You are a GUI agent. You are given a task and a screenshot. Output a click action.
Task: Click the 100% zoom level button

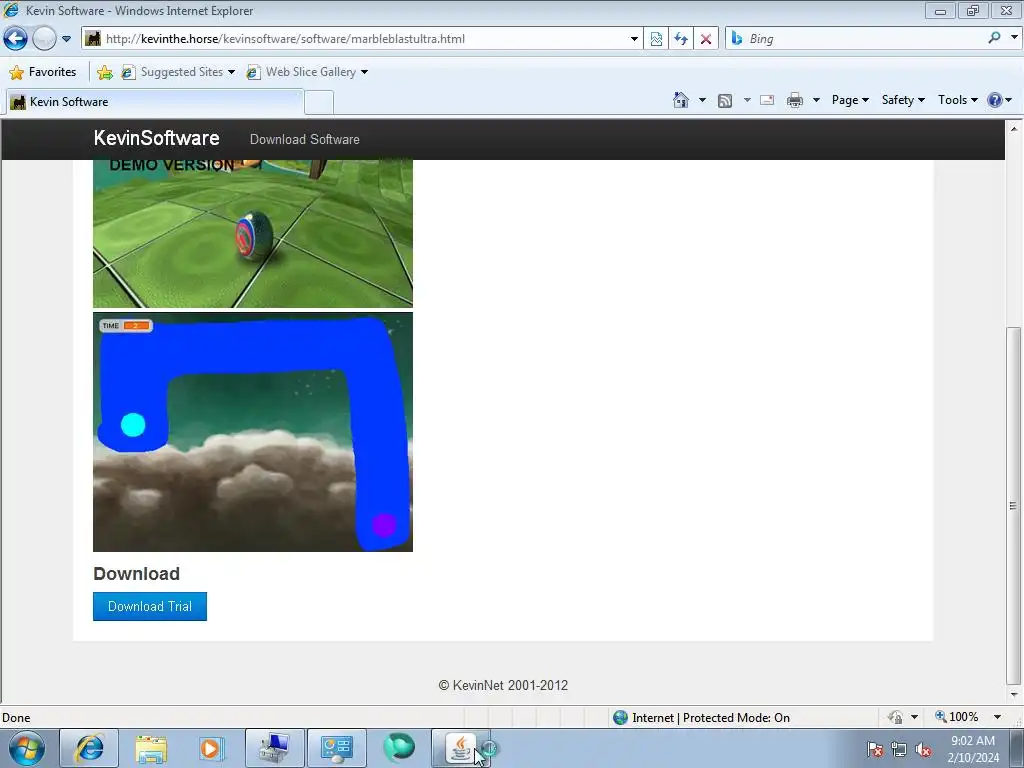click(x=957, y=717)
